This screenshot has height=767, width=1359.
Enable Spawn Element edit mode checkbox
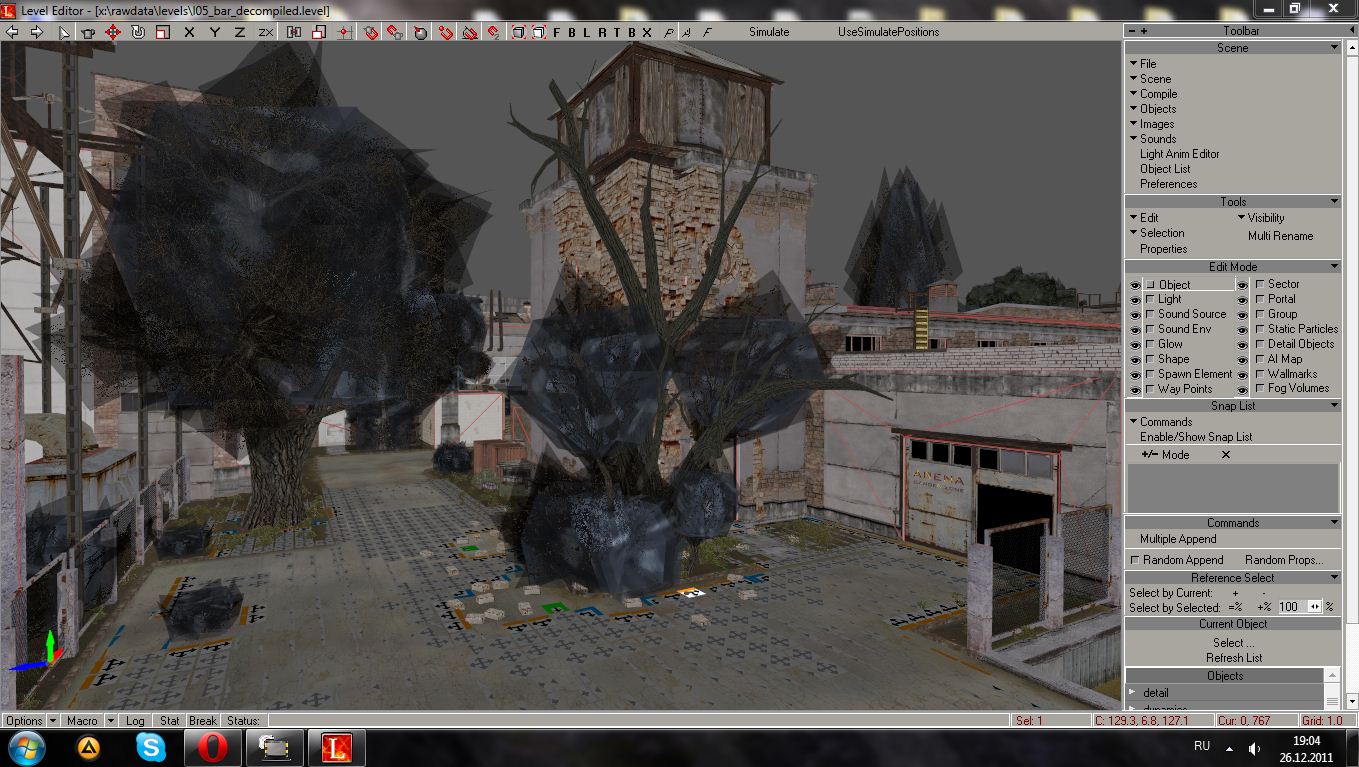click(x=1150, y=374)
